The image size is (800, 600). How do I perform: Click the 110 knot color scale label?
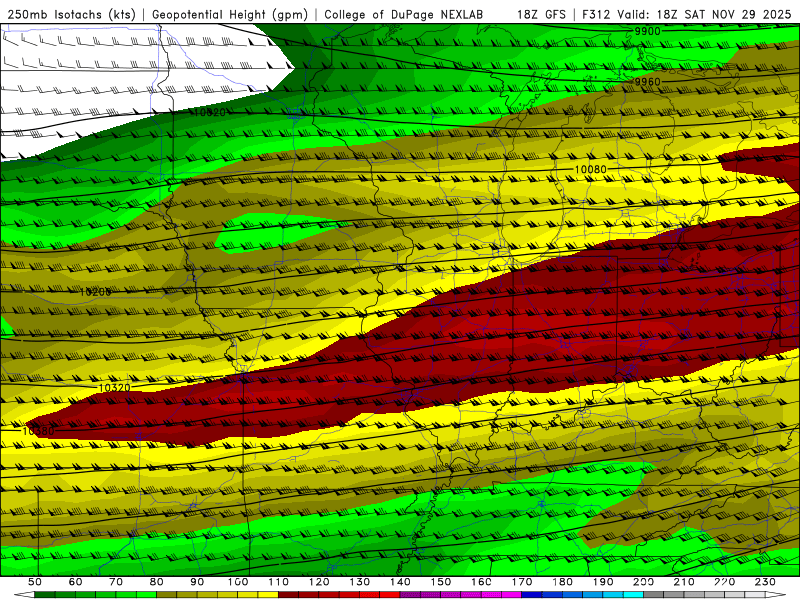[x=279, y=582]
